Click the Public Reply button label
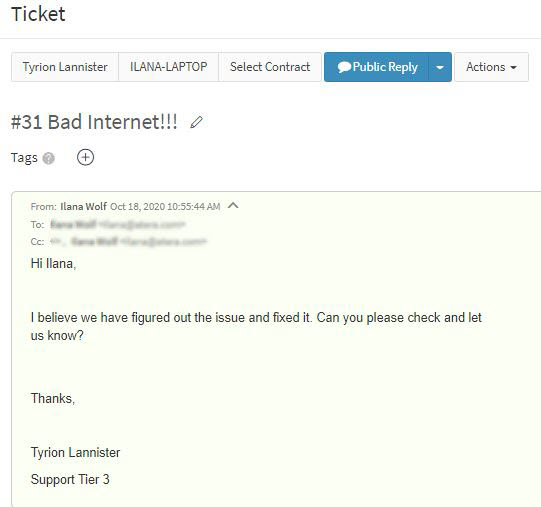The height and width of the screenshot is (507, 541). coord(385,67)
